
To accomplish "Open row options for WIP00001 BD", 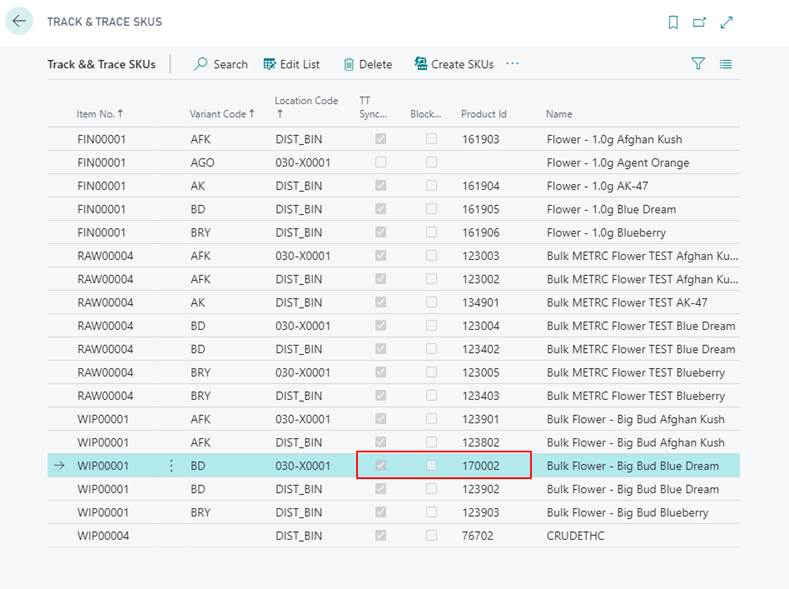I will (x=171, y=466).
